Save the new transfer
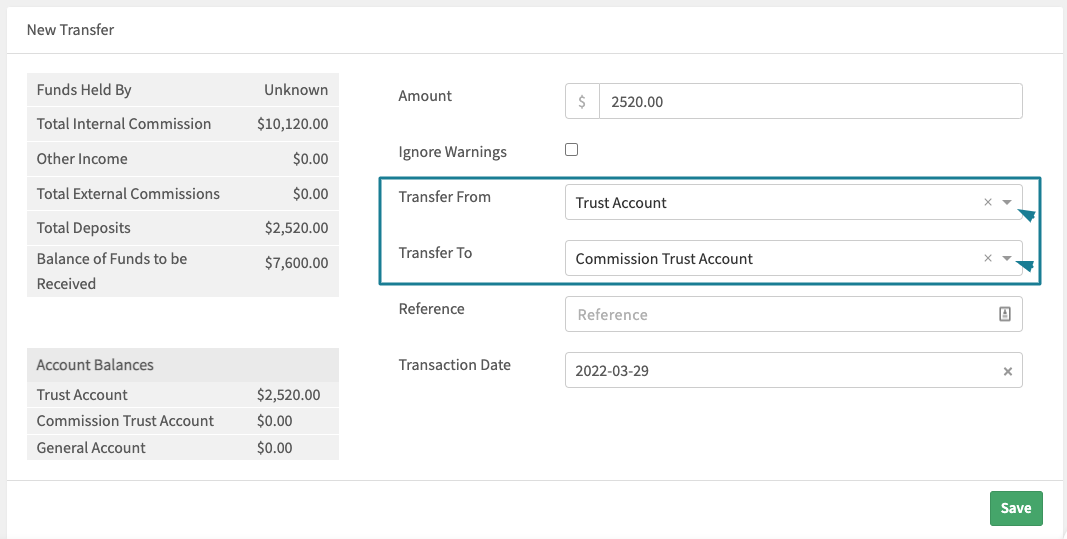Viewport: 1067px width, 539px height. tap(1016, 508)
